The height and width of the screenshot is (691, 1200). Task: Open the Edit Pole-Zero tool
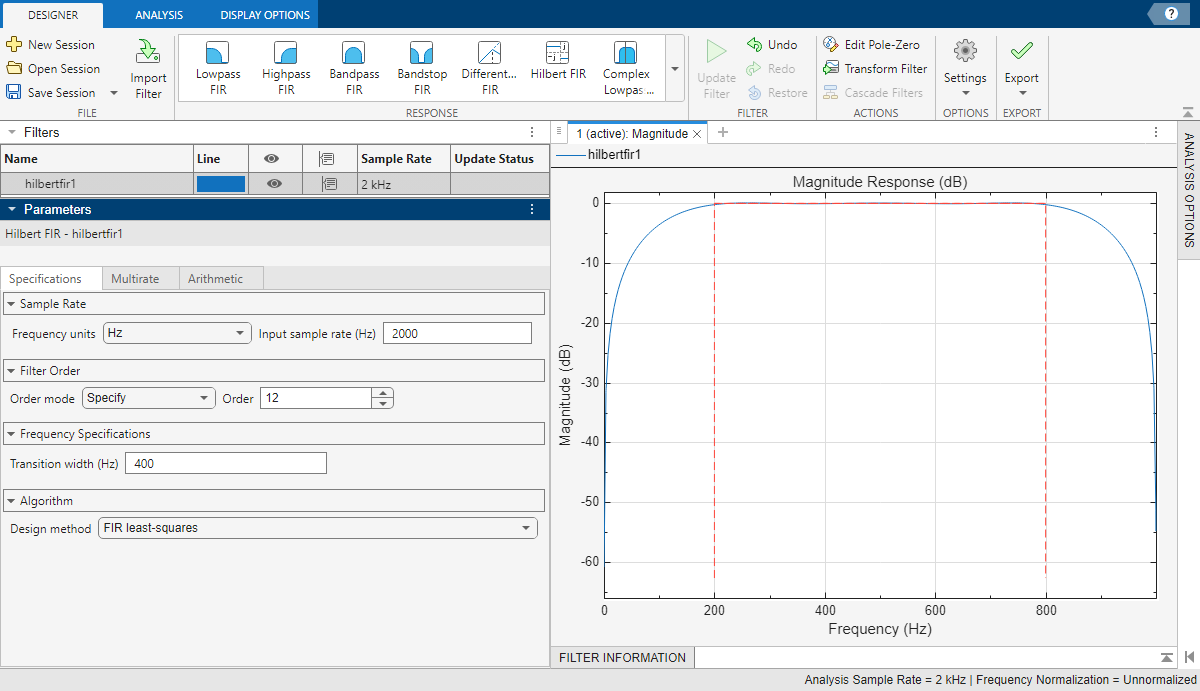[x=873, y=44]
